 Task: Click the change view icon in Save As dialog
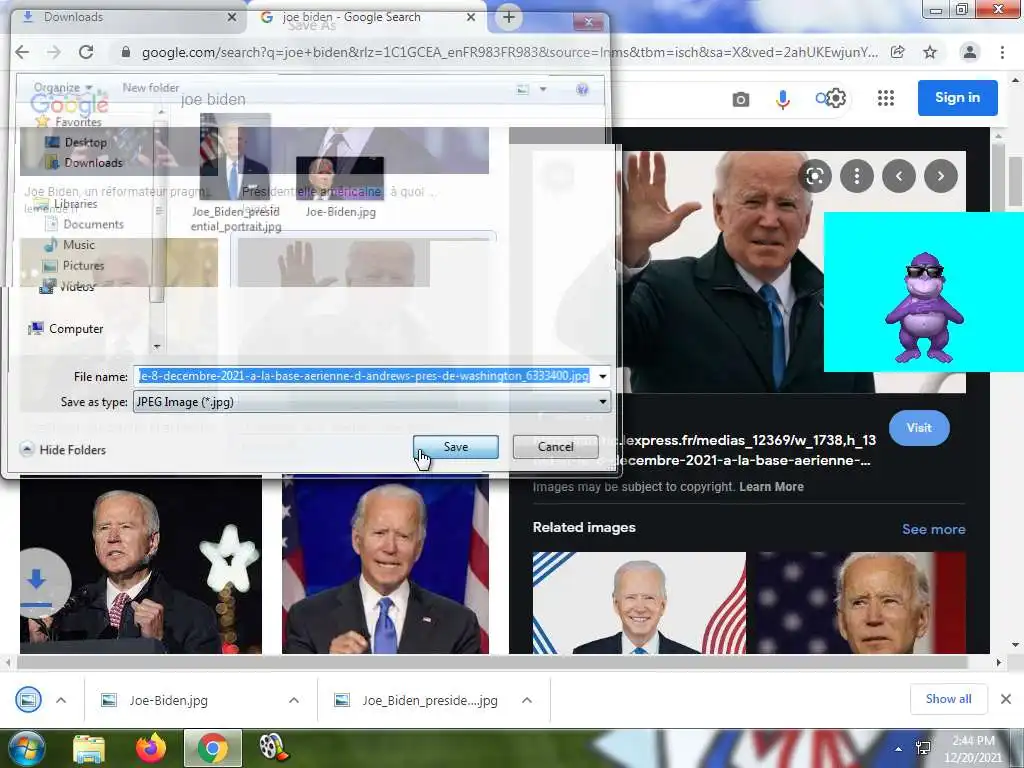pyautogui.click(x=522, y=89)
